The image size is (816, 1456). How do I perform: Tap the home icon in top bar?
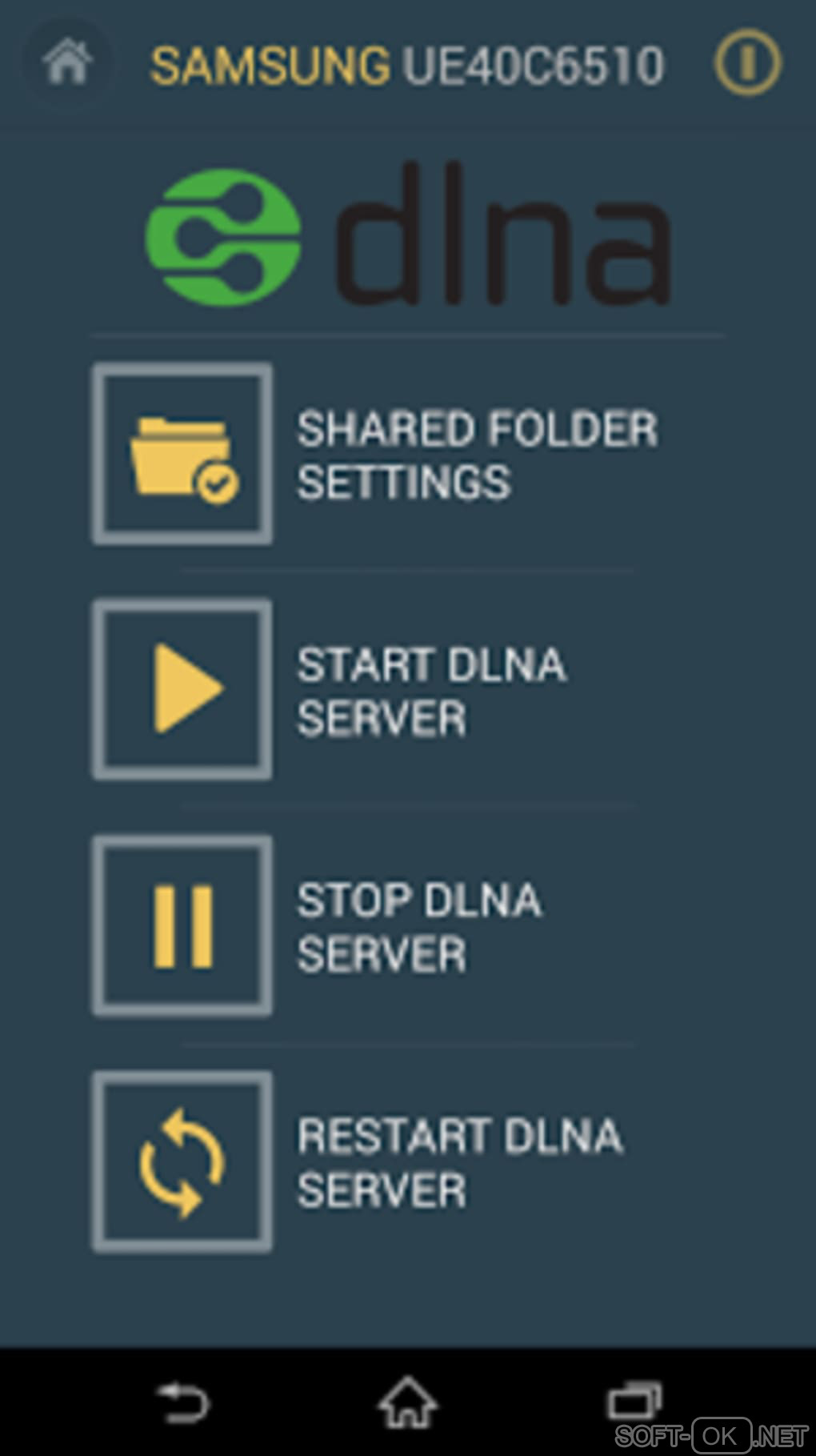[x=67, y=62]
